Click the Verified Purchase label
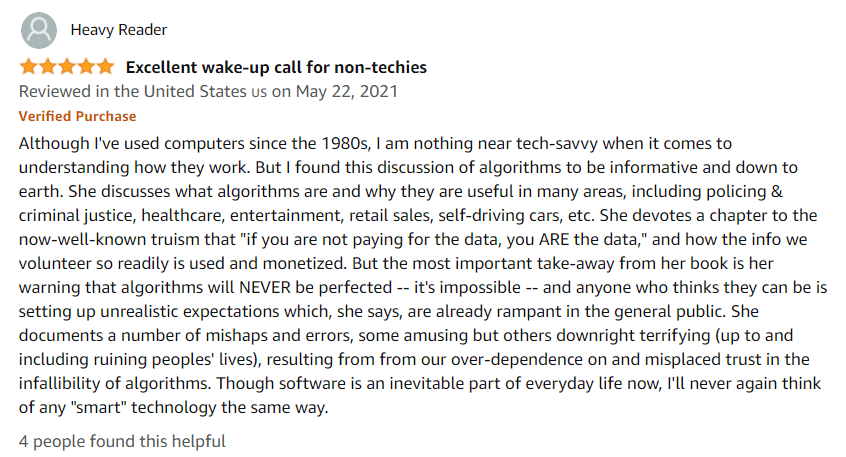This screenshot has width=846, height=457. click(77, 116)
